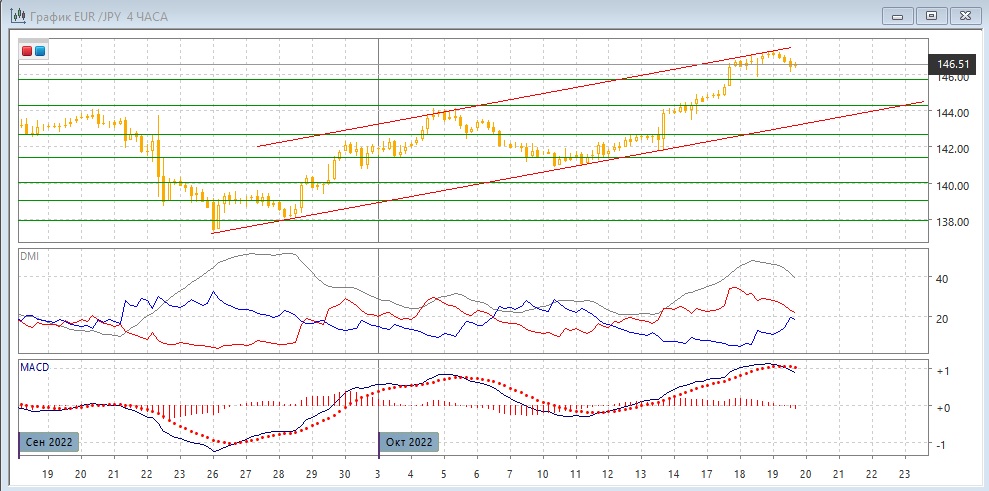Click the Сен 2022 month marker
Screen dimensions: 989x491
[x=48, y=441]
